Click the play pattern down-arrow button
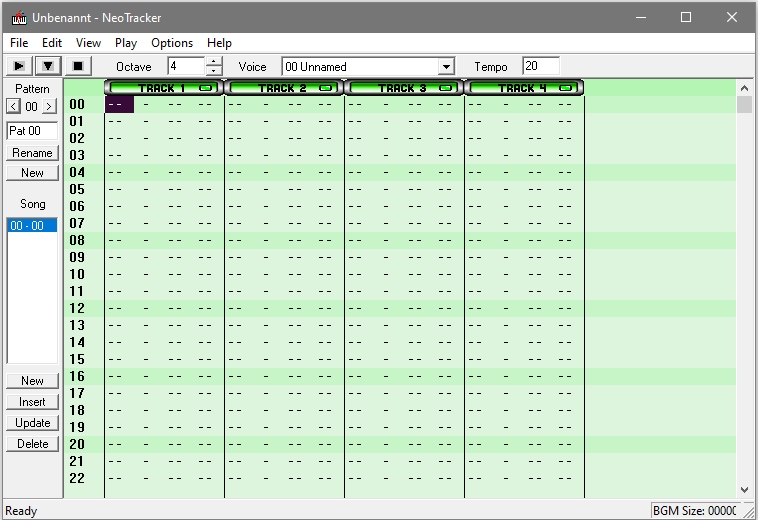758x520 pixels. [48, 66]
